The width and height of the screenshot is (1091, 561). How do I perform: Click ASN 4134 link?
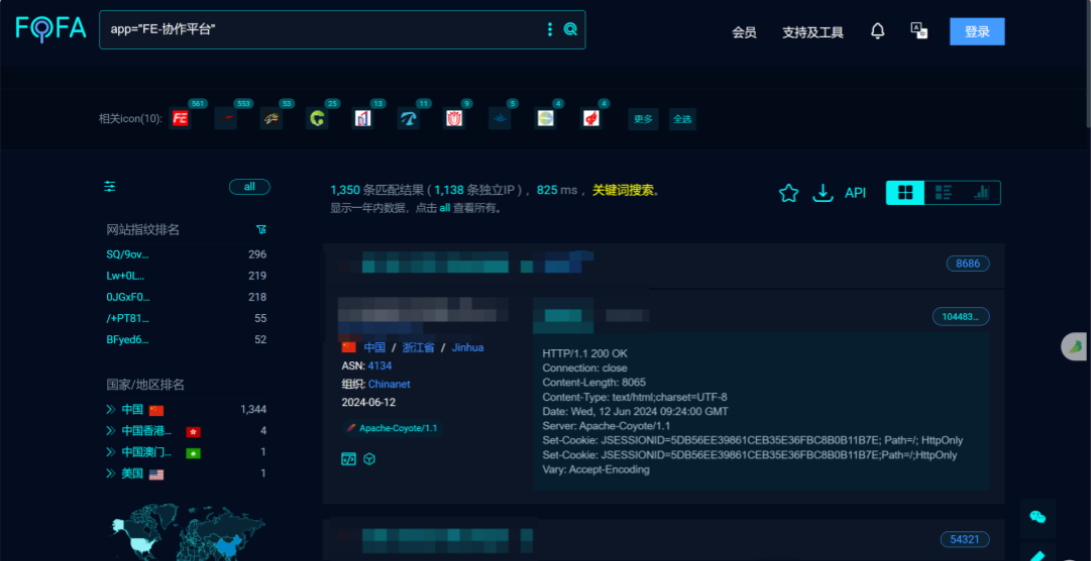pos(380,365)
